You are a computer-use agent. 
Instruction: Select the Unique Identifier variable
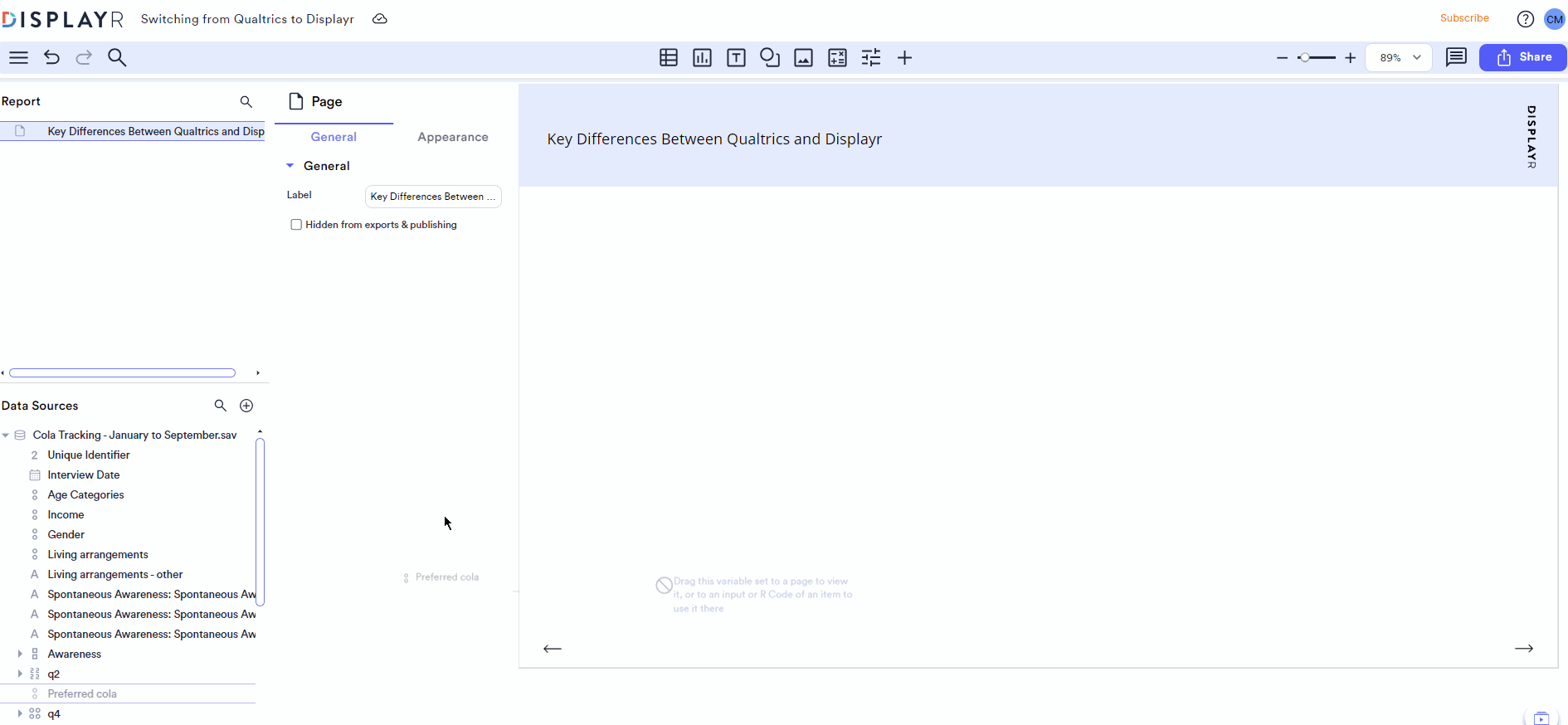[89, 455]
